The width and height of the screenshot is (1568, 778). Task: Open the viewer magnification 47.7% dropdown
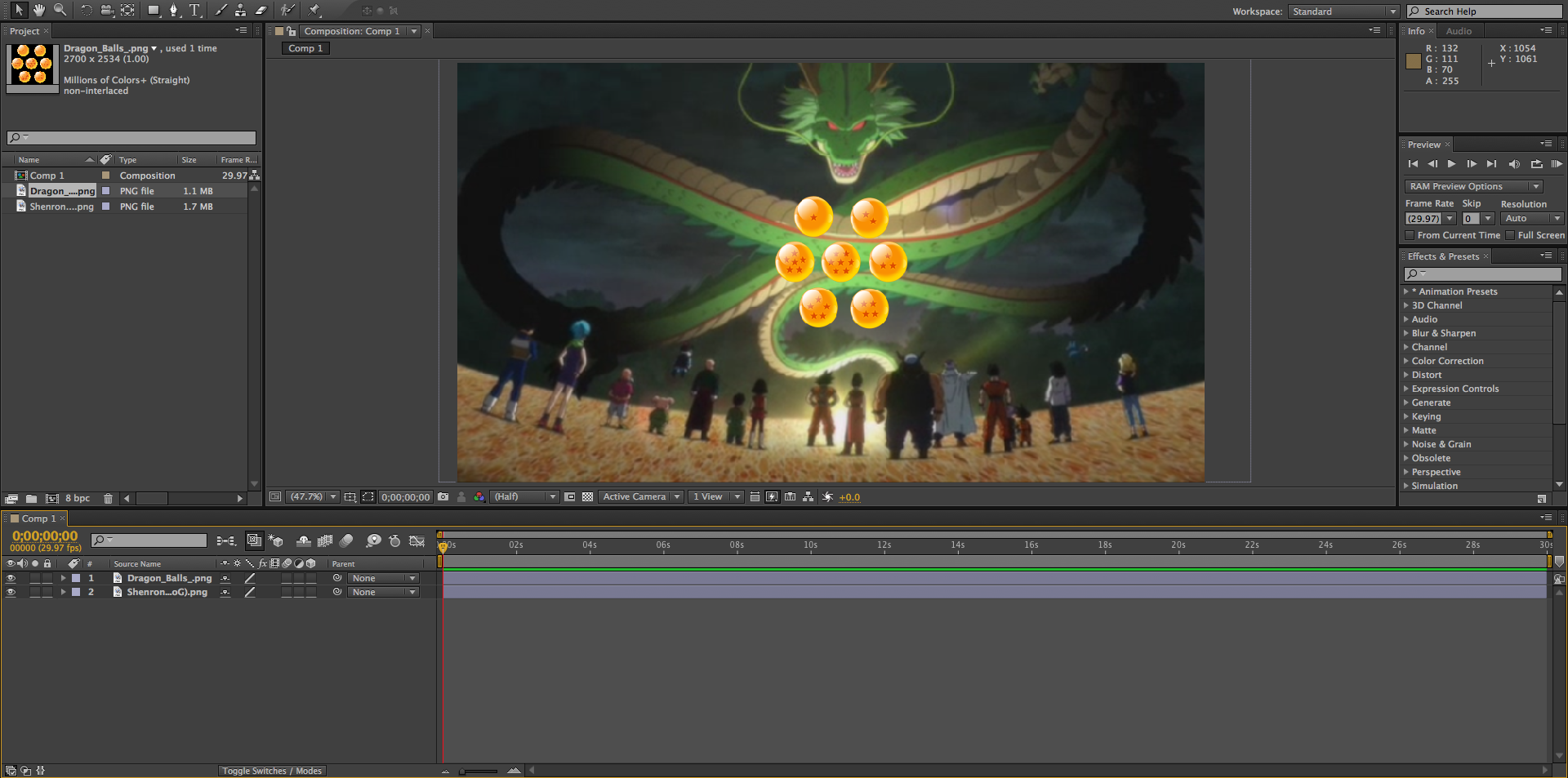pos(314,496)
